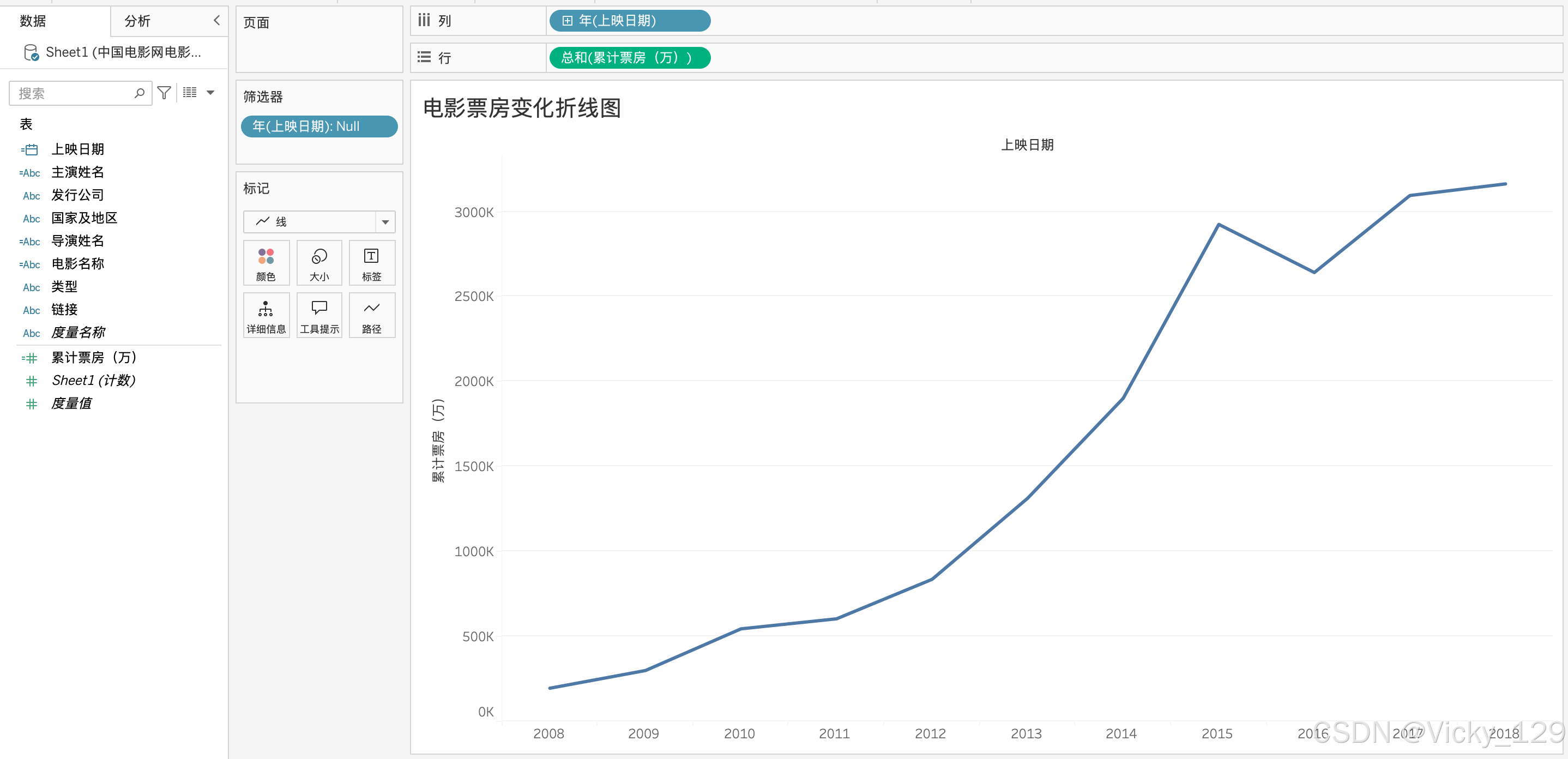Open the Path (路径) marks card
The height and width of the screenshot is (759, 1568).
pos(371,315)
